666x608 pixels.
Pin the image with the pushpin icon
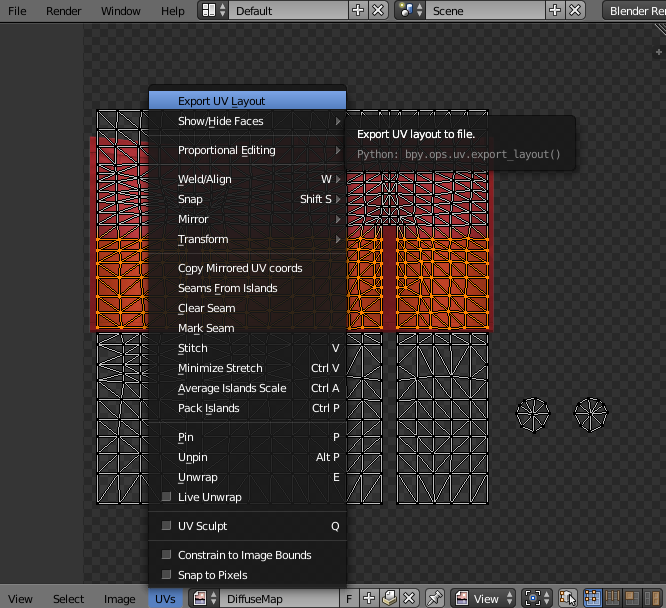435,599
